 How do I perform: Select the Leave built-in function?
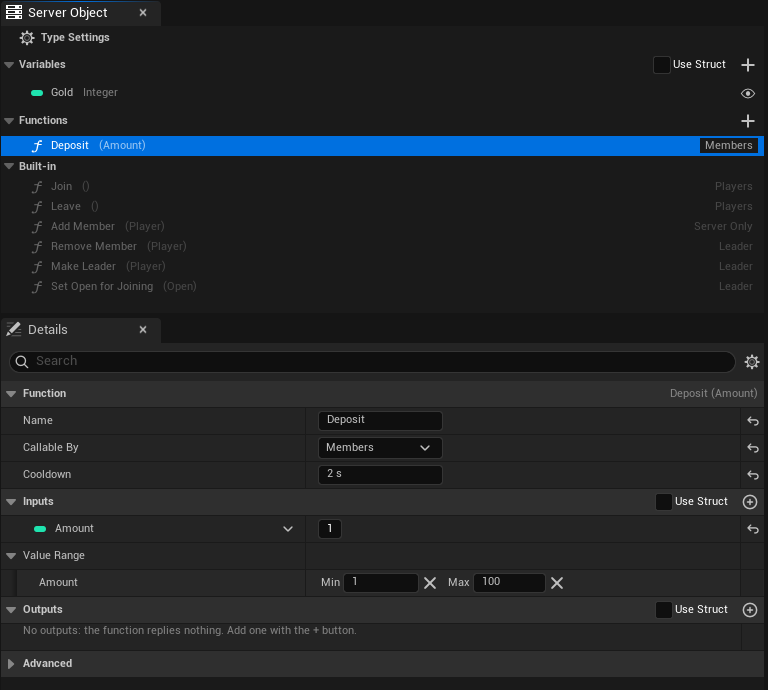[382, 207]
